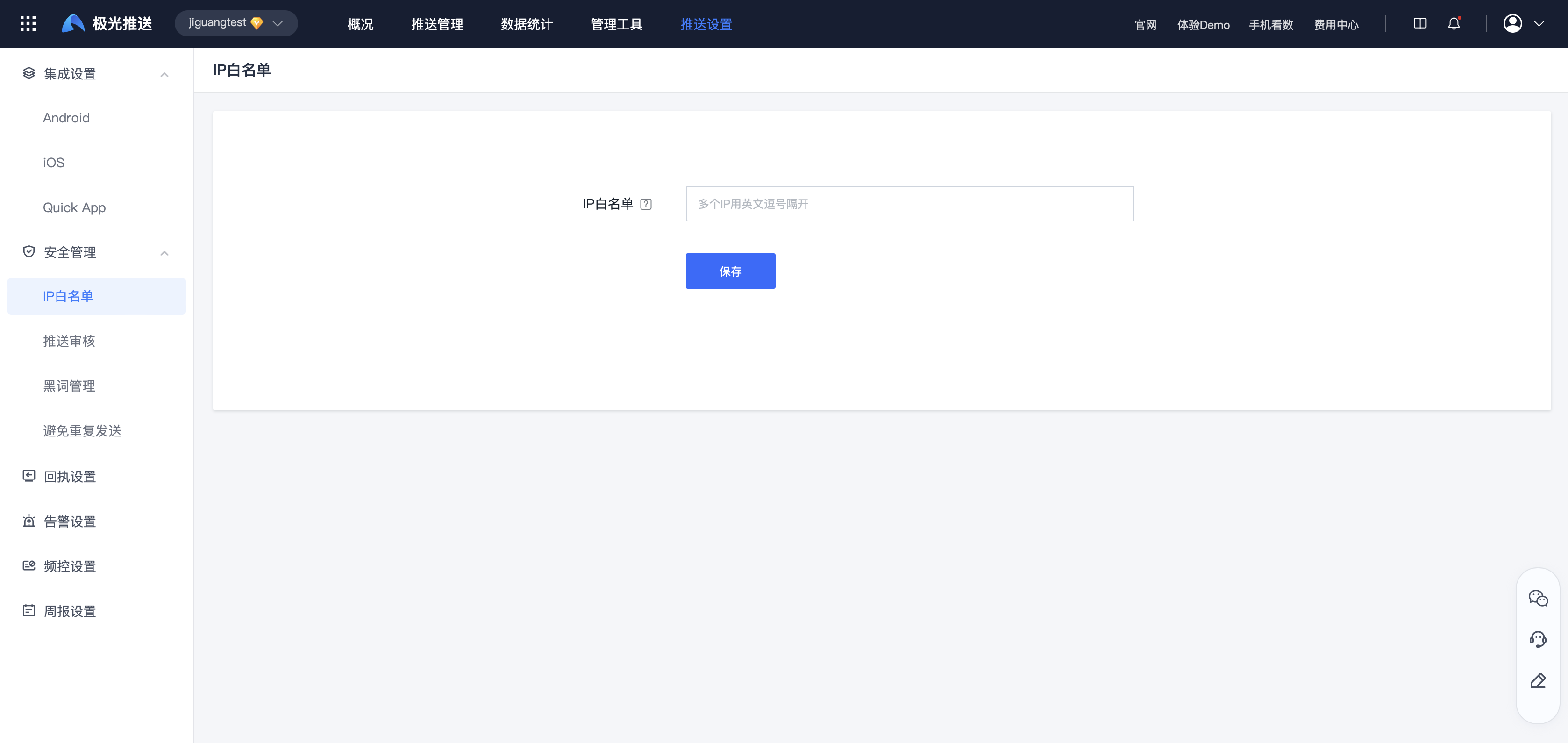Open the user account avatar

click(1512, 24)
